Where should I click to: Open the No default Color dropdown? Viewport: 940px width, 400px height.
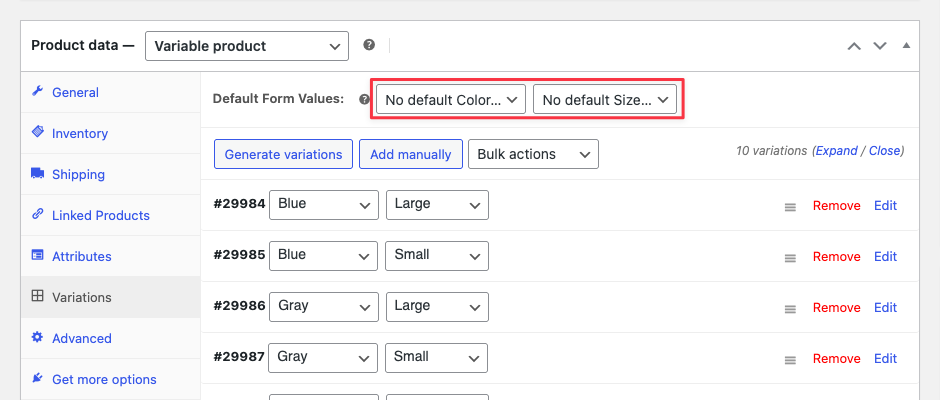tap(451, 100)
